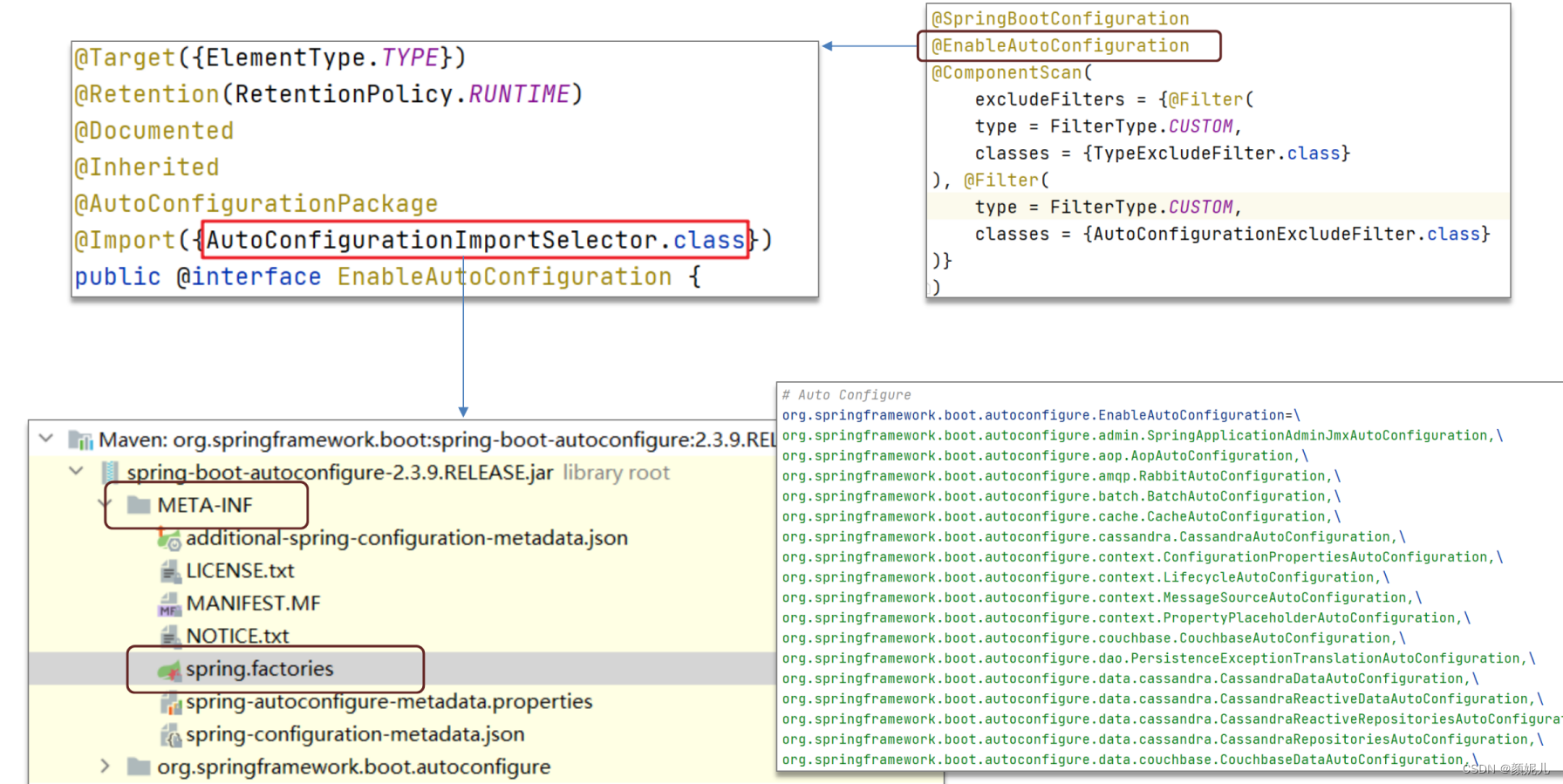
Task: Click the CacheAutoConfiguration entry
Action: pos(1061,516)
